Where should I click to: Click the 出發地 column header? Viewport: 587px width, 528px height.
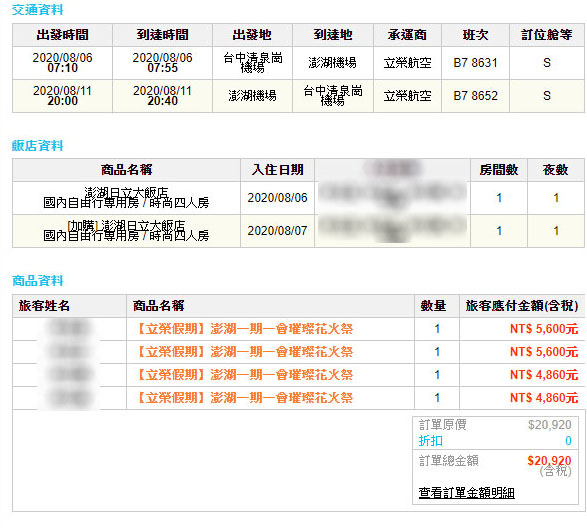[252, 35]
